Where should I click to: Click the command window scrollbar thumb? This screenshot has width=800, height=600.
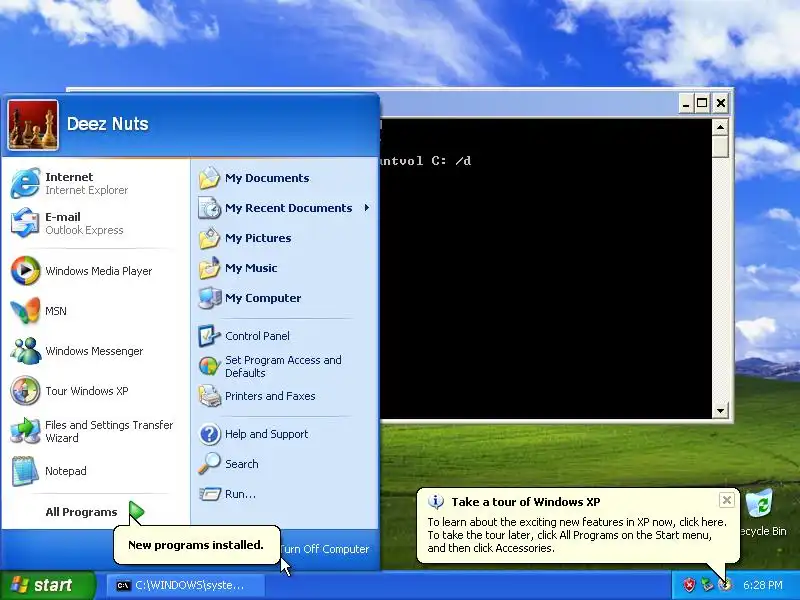pos(720,146)
